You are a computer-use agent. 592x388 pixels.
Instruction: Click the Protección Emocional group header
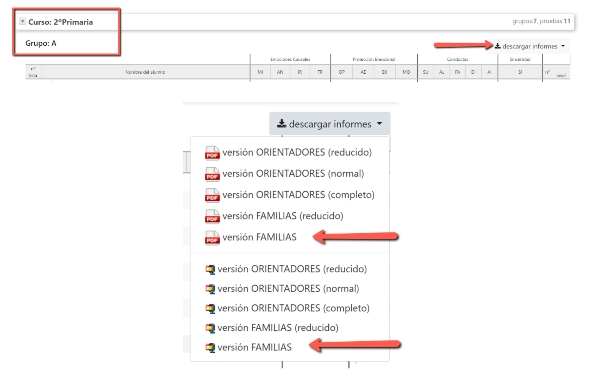(x=374, y=59)
